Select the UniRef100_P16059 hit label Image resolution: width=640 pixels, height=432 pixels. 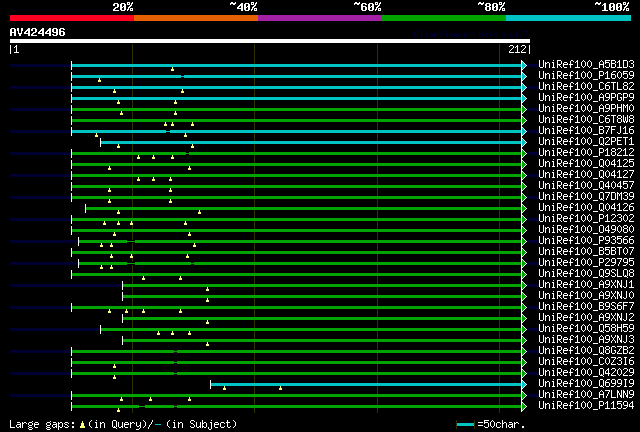(586, 75)
